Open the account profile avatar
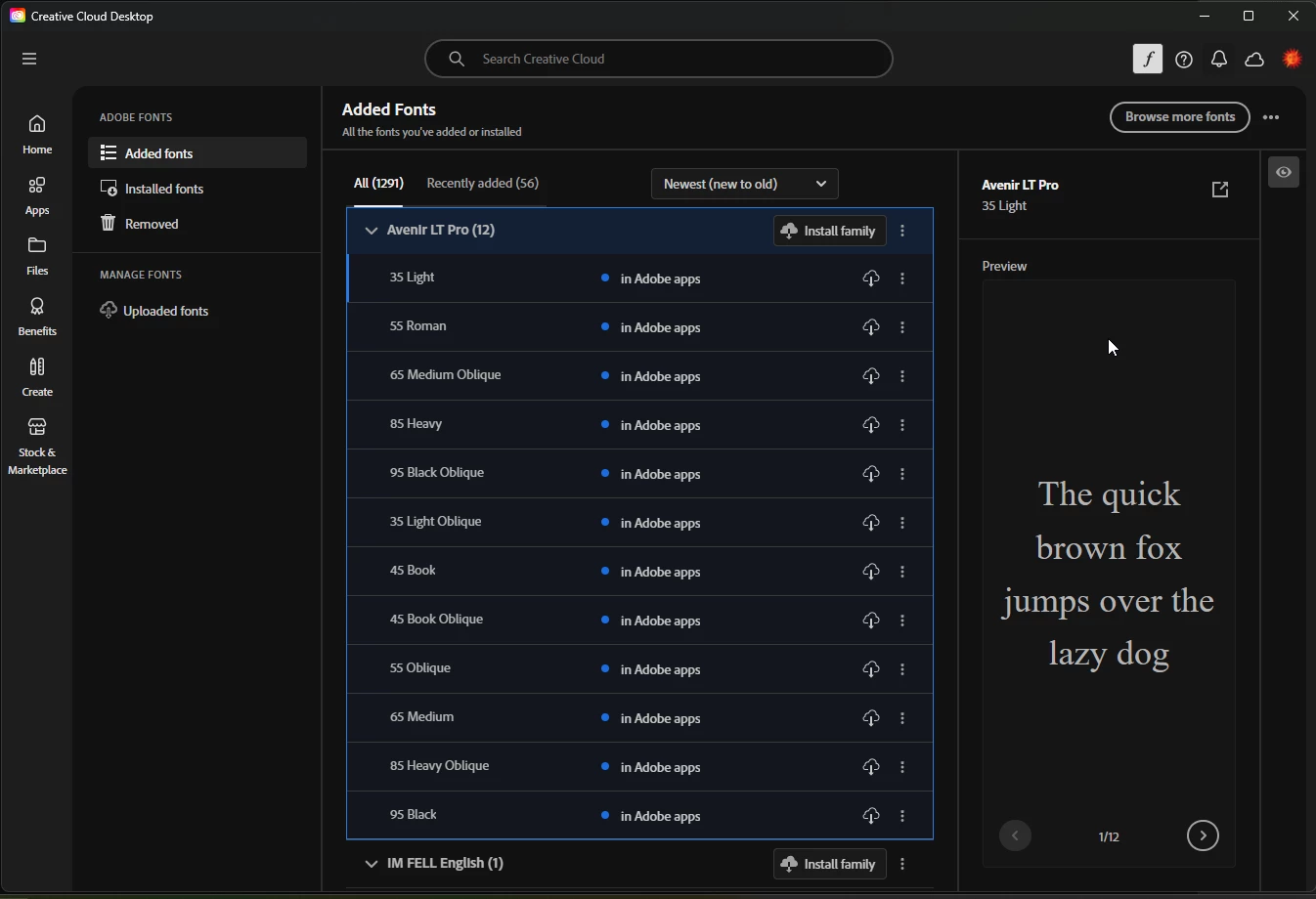 1293,59
